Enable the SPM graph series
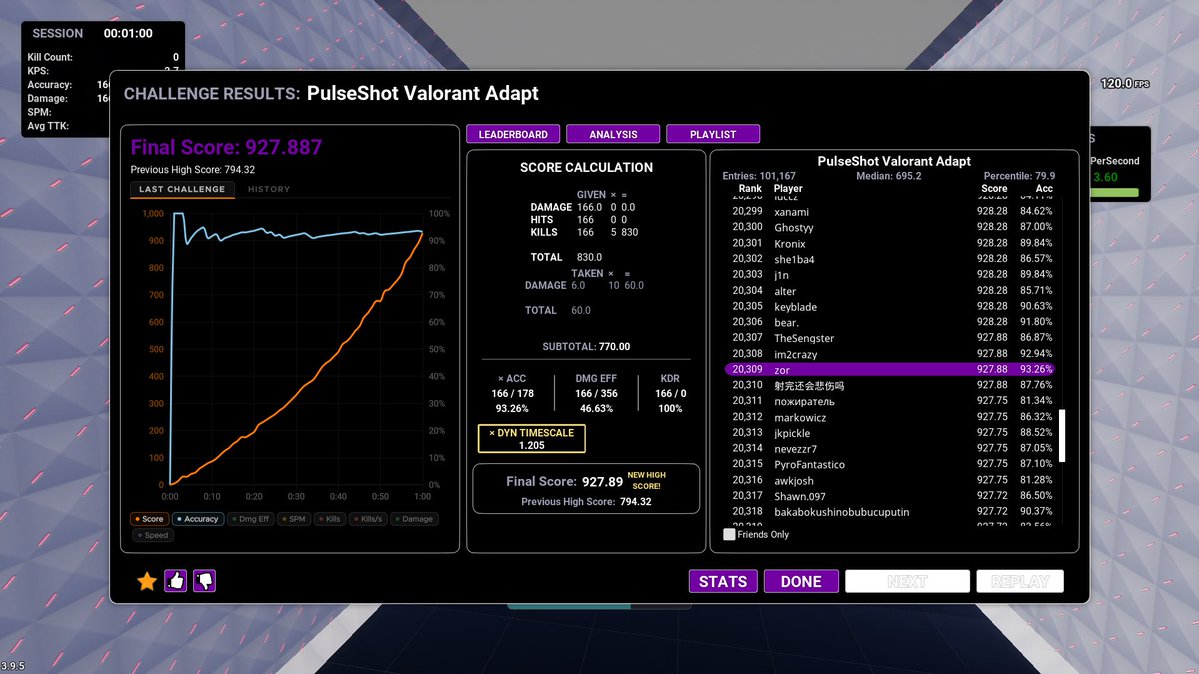The height and width of the screenshot is (674, 1199). coord(294,519)
